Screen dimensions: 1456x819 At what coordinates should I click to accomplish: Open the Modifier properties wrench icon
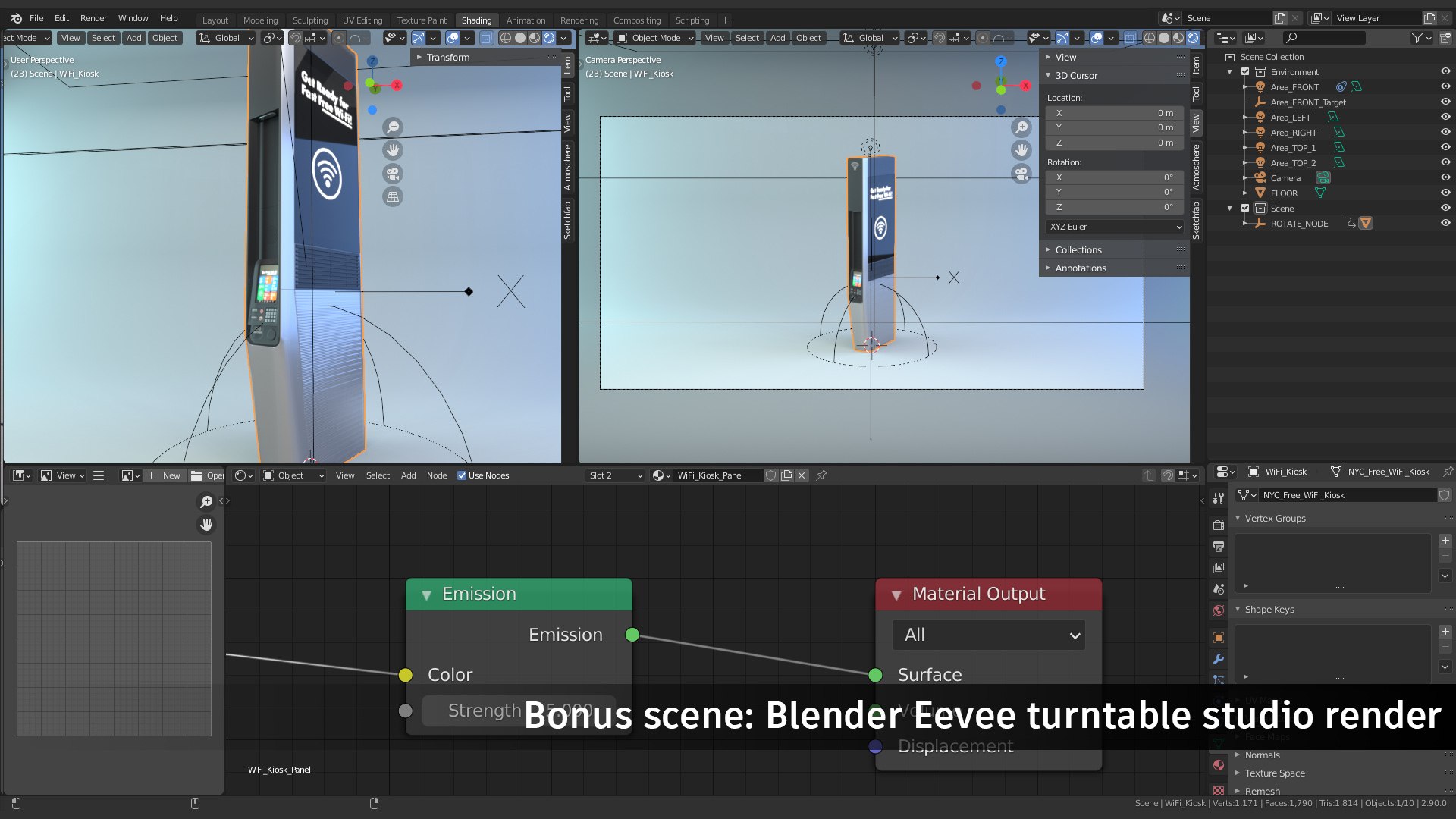point(1219,659)
